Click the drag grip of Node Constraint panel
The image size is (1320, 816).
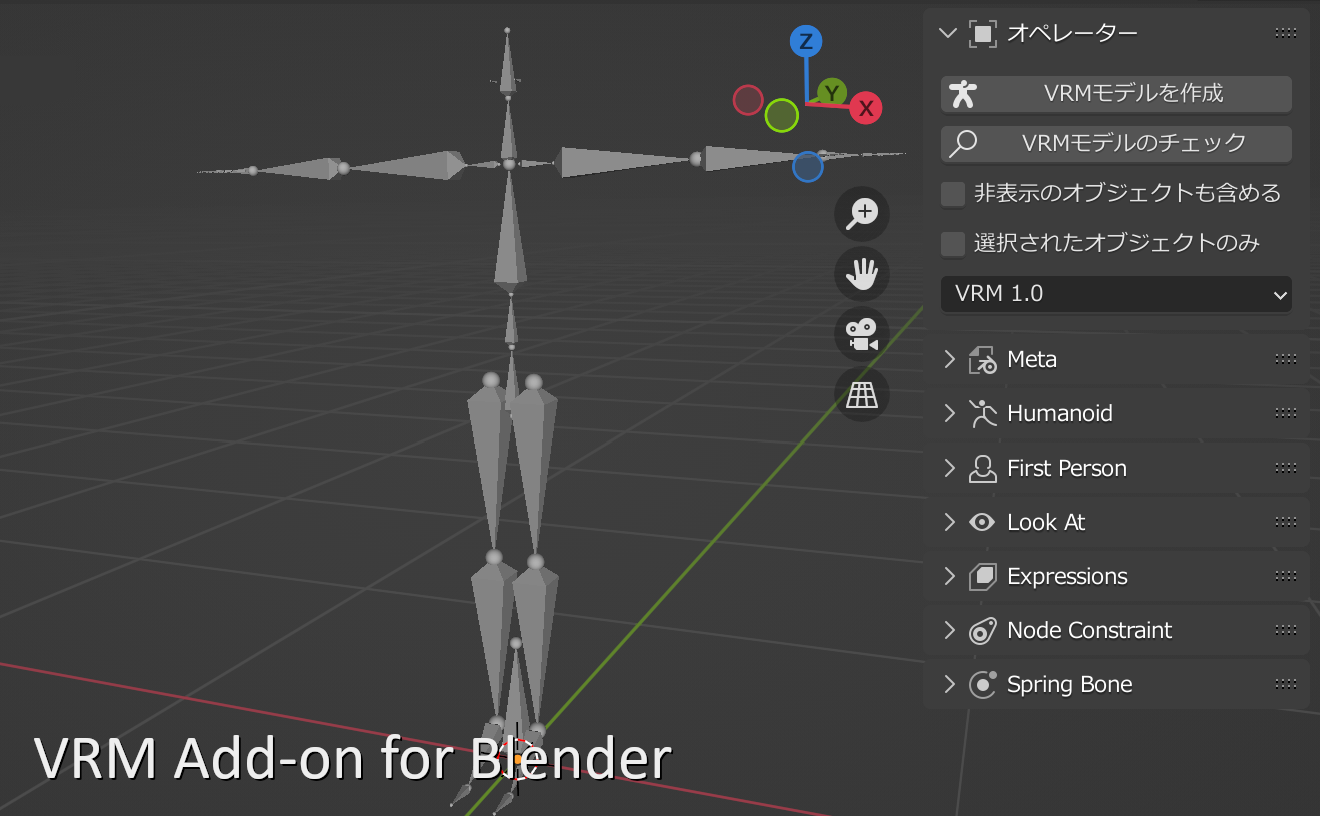(x=1286, y=630)
